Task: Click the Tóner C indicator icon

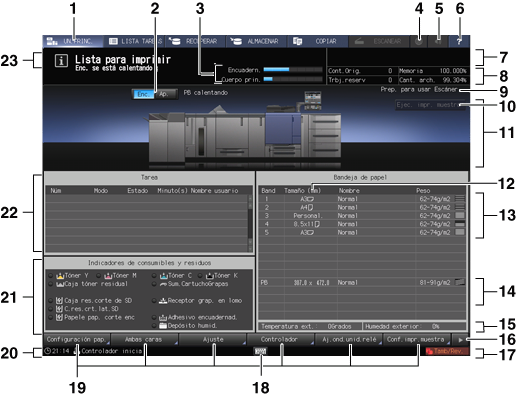Action: tap(163, 276)
